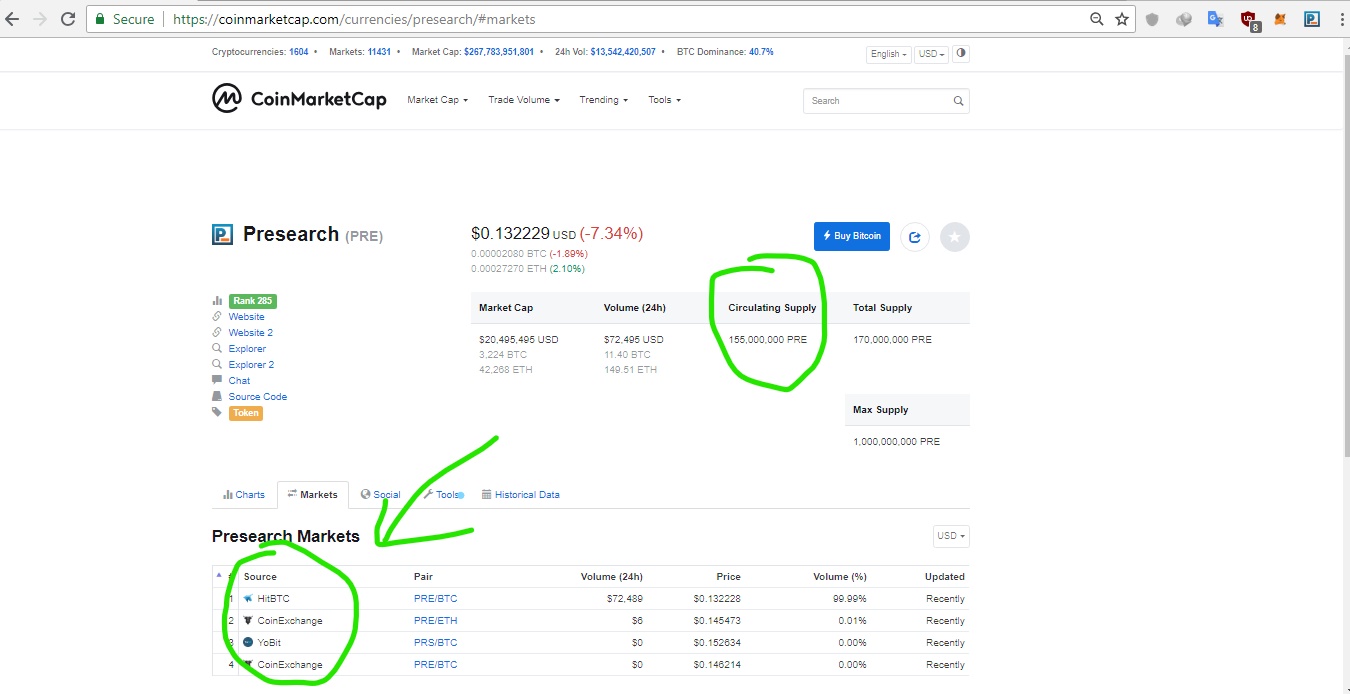Expand the Market Cap menu
Image resolution: width=1350 pixels, height=694 pixels.
click(437, 100)
